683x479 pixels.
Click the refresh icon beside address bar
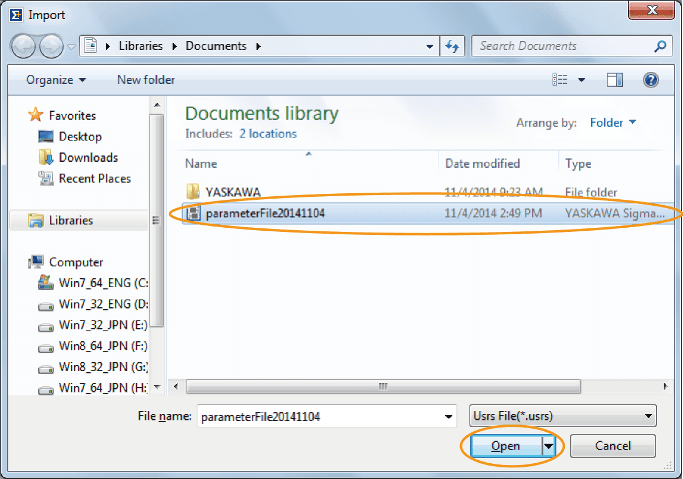pyautogui.click(x=453, y=46)
